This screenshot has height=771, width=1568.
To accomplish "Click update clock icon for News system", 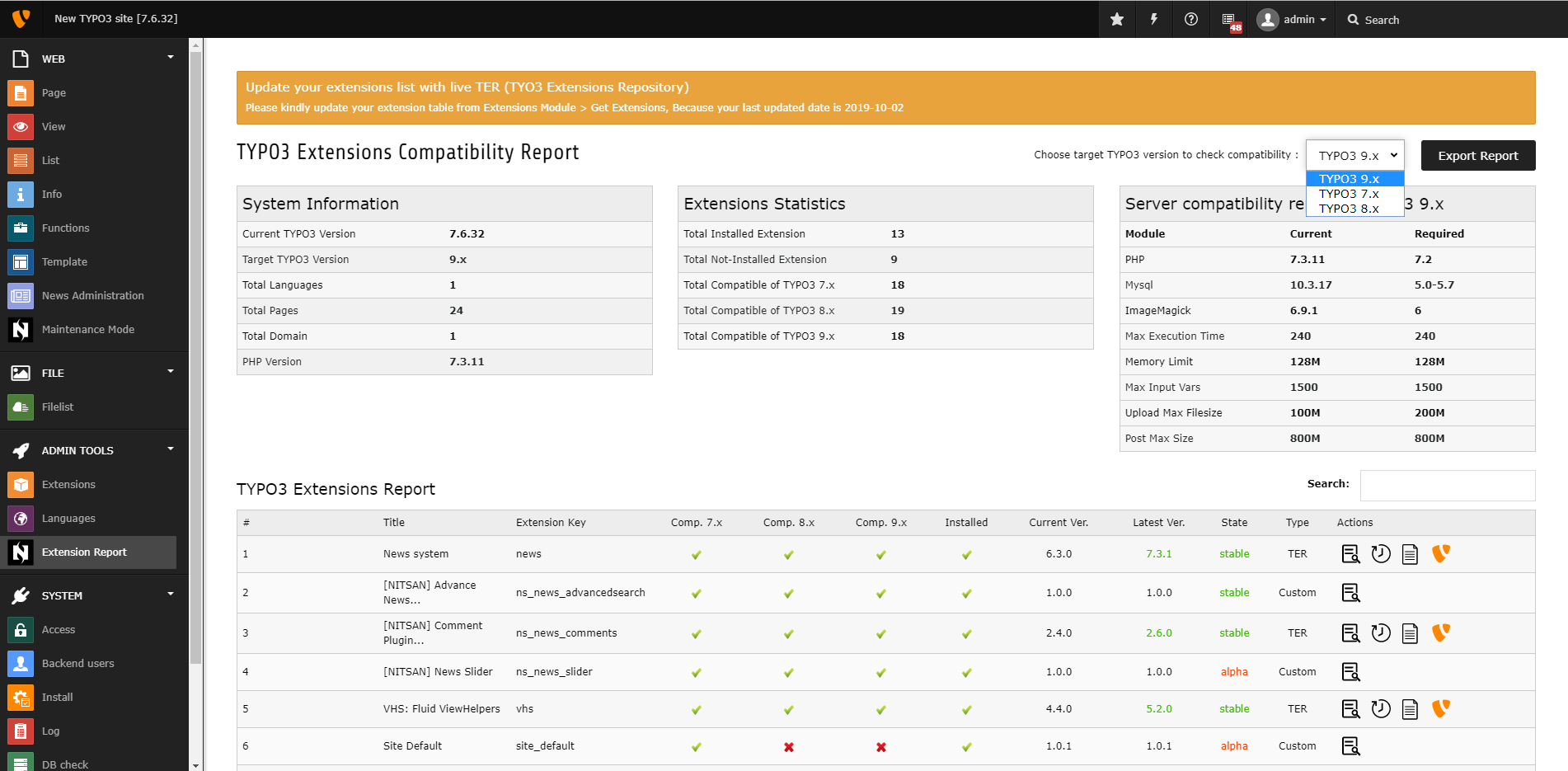I will [1381, 554].
